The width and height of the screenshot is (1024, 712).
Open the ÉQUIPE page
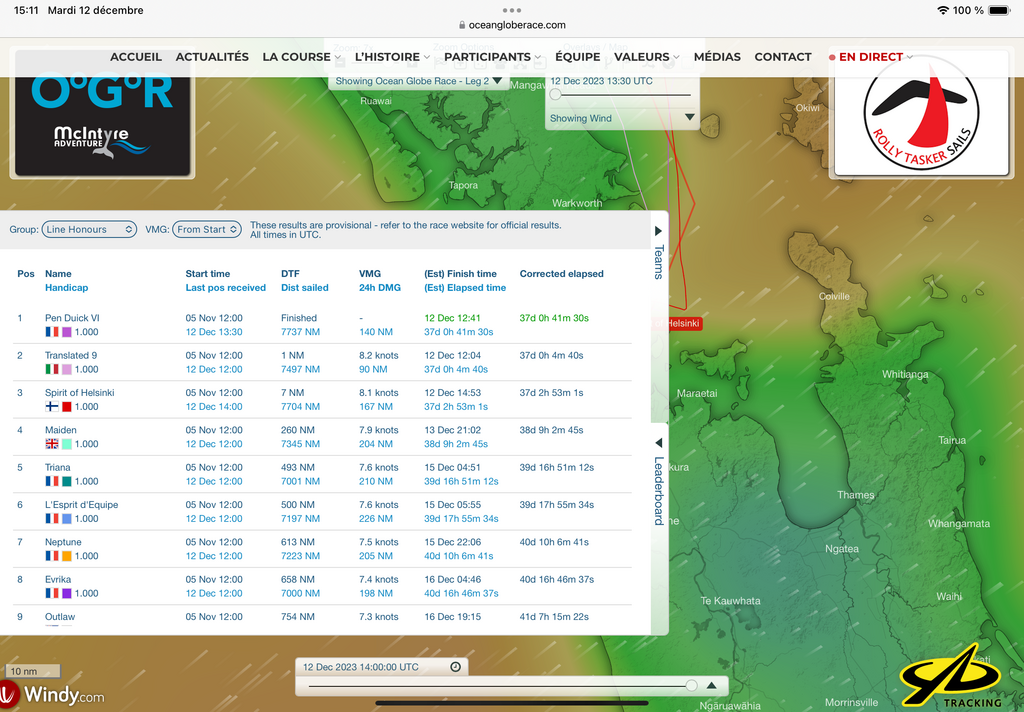tap(578, 57)
